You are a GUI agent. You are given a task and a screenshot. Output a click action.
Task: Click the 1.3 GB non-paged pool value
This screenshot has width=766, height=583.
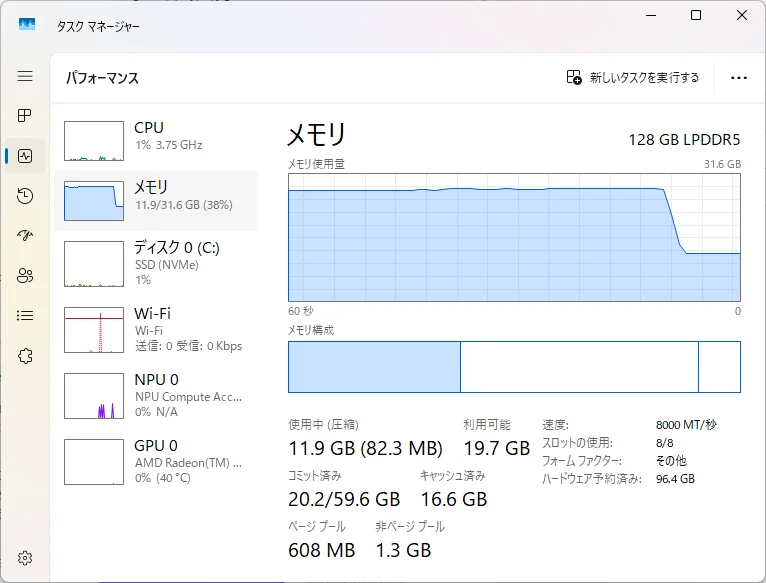point(404,550)
